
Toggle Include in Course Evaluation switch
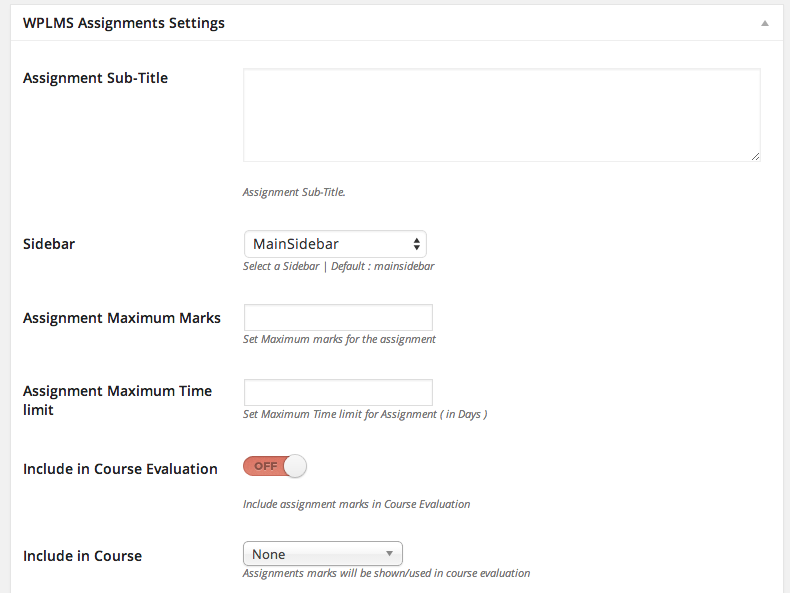pos(275,466)
